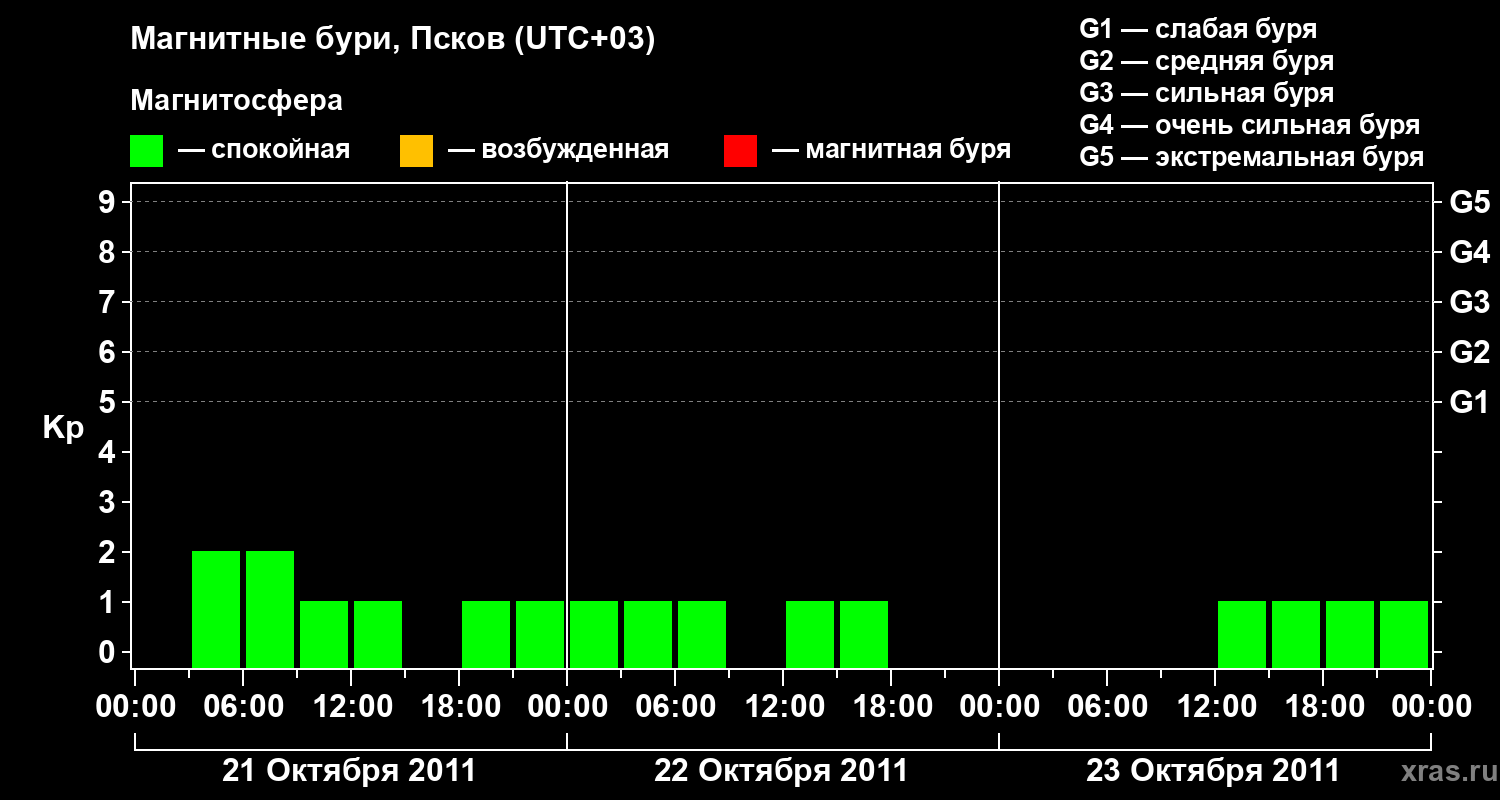Screen dimensions: 1500x800
Task: Click the bar starting at 12:00 on 21 October
Action: pos(378,634)
